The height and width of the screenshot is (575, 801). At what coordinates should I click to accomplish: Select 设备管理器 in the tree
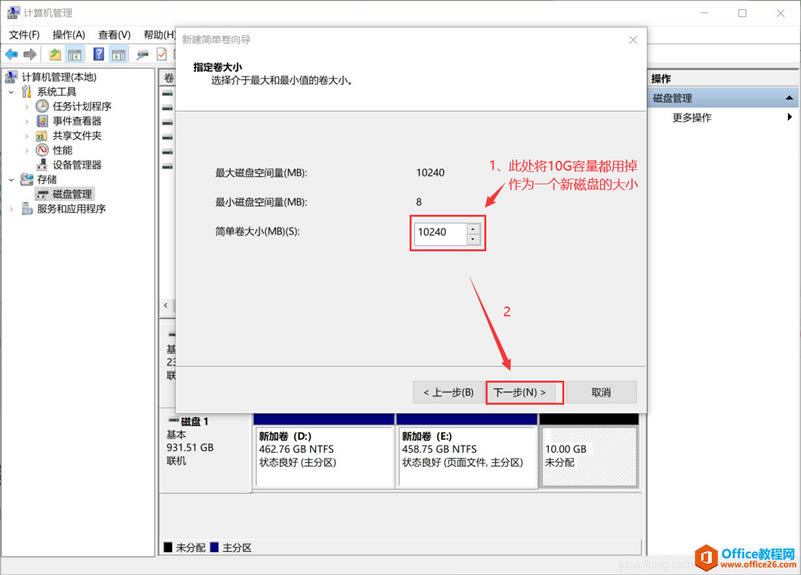77,164
